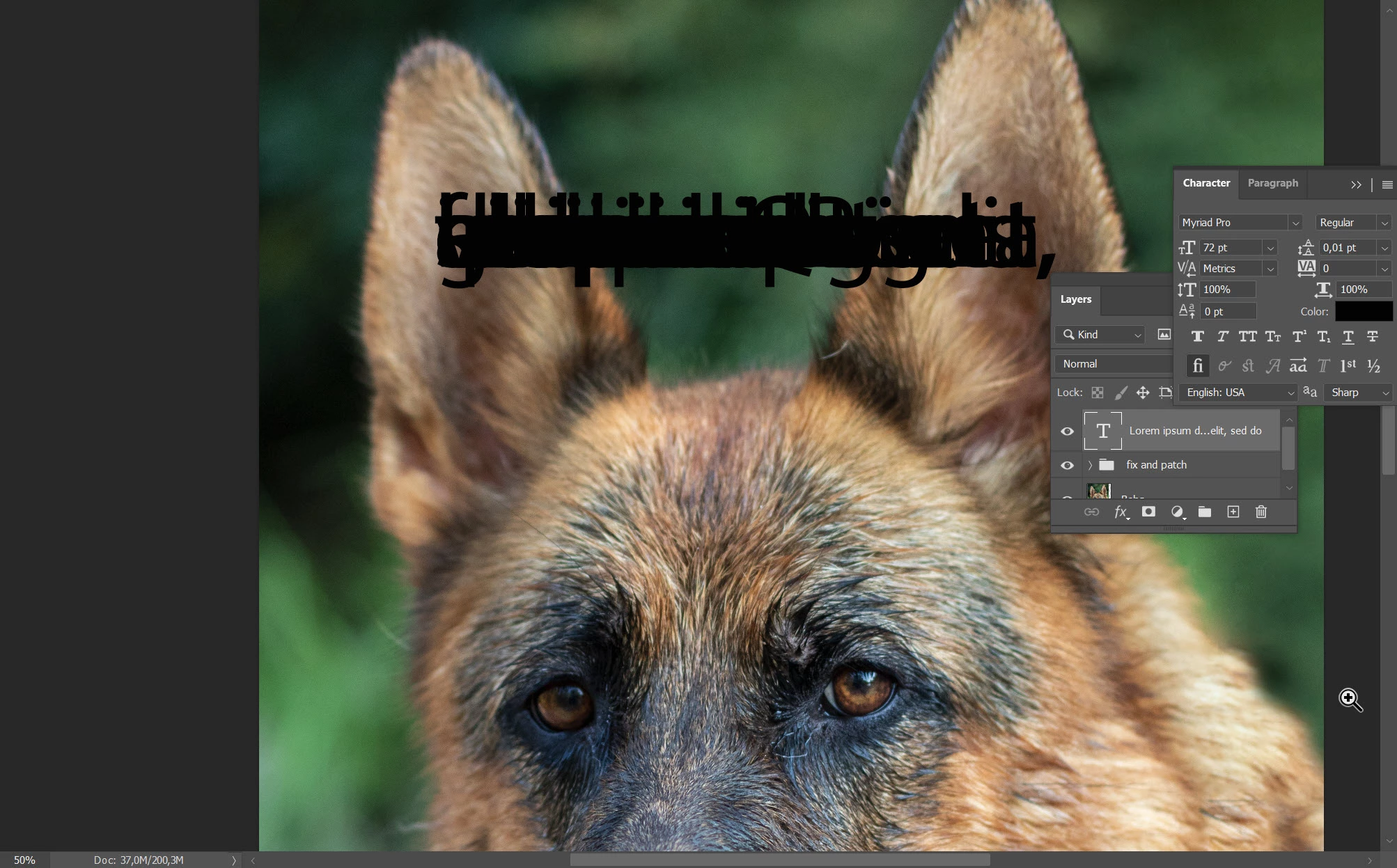1397x868 pixels.
Task: Open the Myriad Pro font dropdown
Action: pos(1295,223)
